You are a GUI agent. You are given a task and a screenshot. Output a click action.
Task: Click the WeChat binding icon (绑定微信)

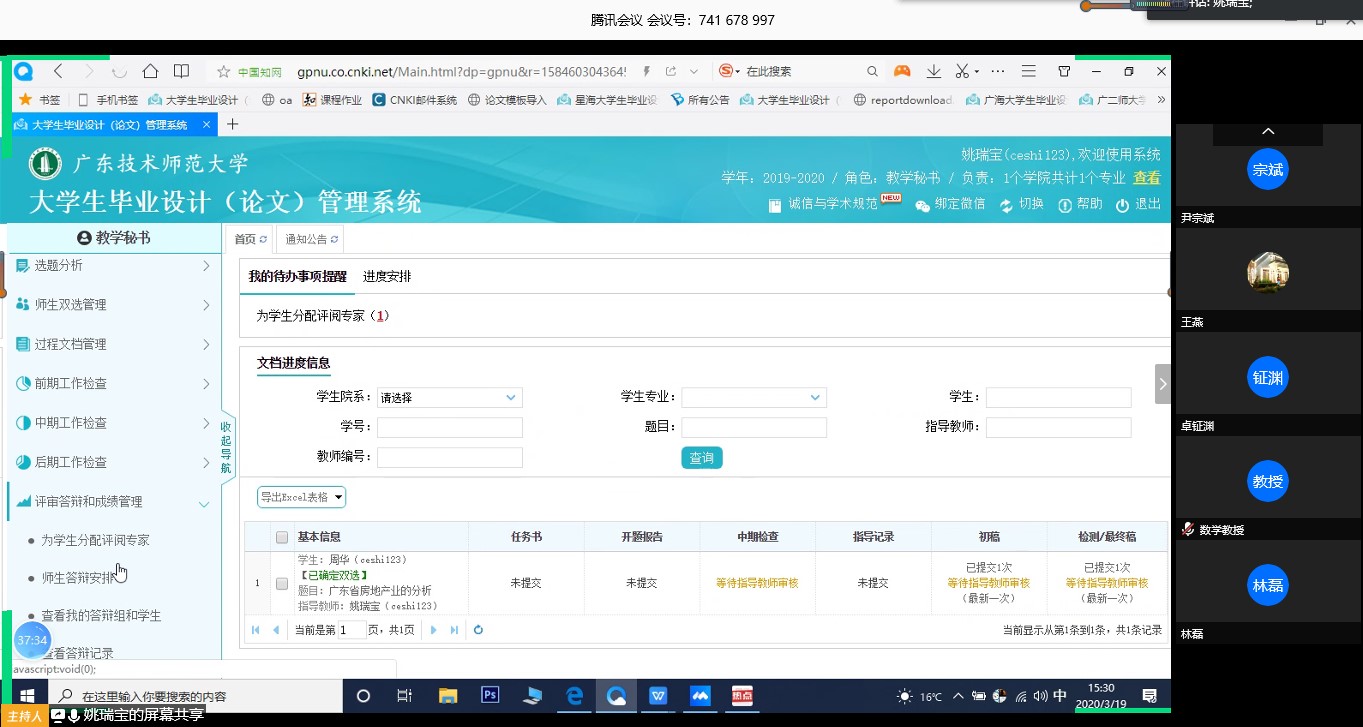coord(922,204)
